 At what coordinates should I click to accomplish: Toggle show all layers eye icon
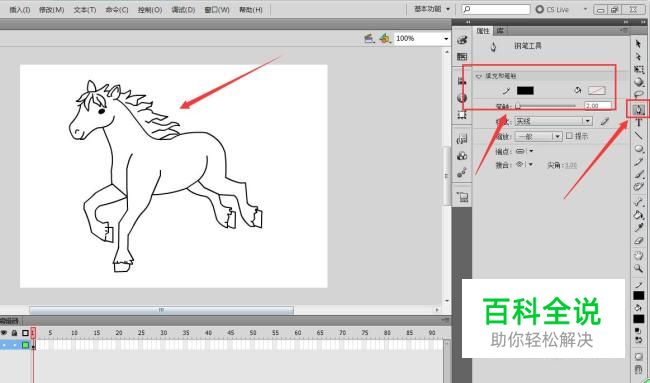[x=4, y=333]
